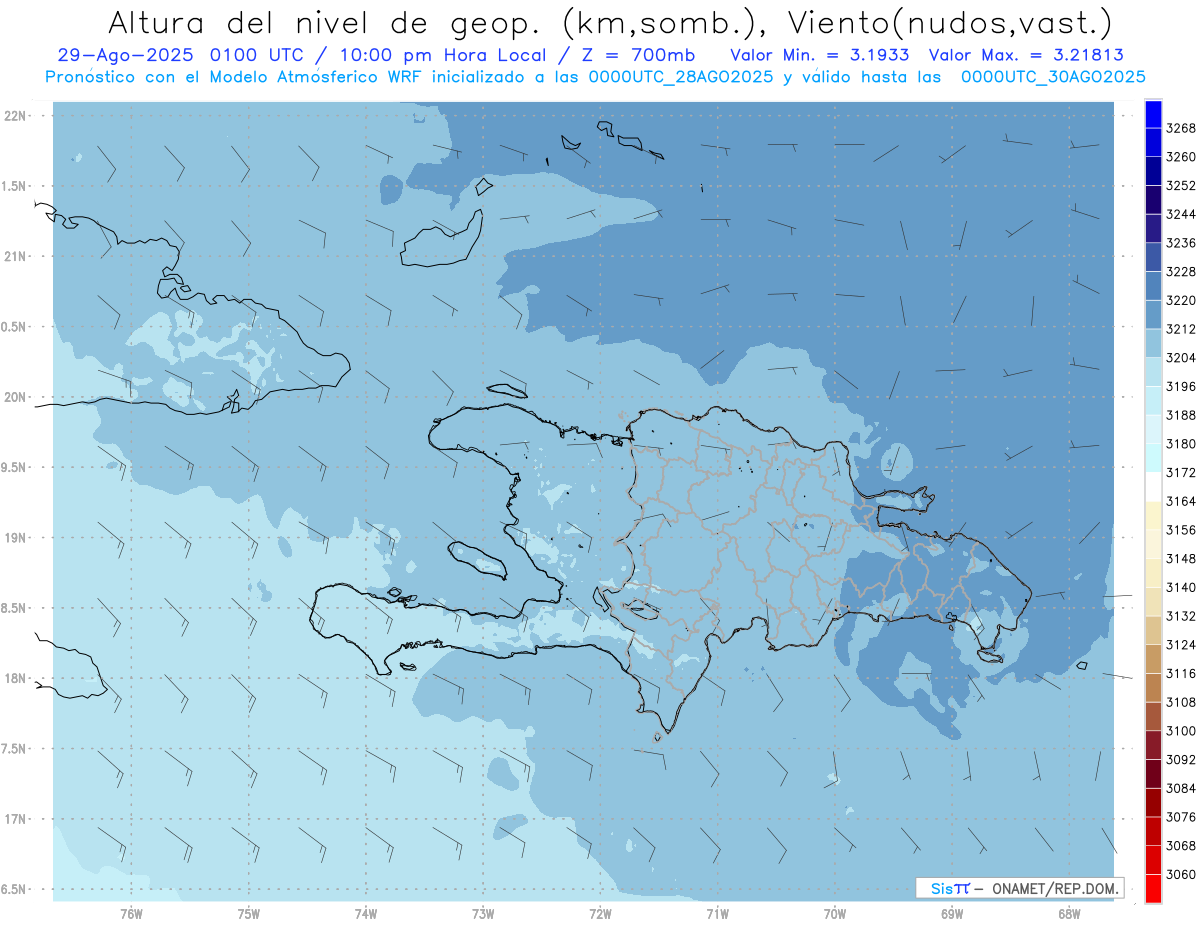The width and height of the screenshot is (1200, 927).
Task: Click the 71W longitude axis label
Action: pyautogui.click(x=717, y=914)
